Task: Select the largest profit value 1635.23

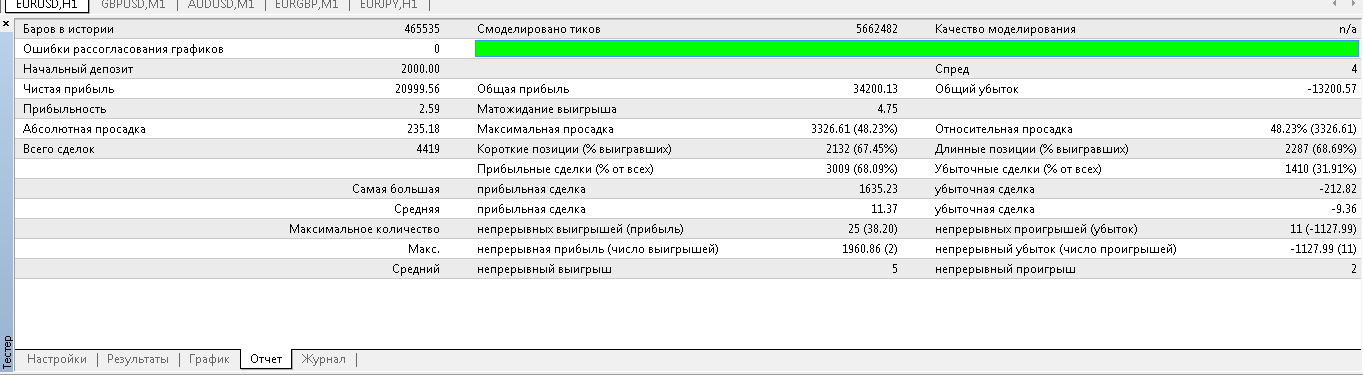Action: pyautogui.click(x=878, y=189)
